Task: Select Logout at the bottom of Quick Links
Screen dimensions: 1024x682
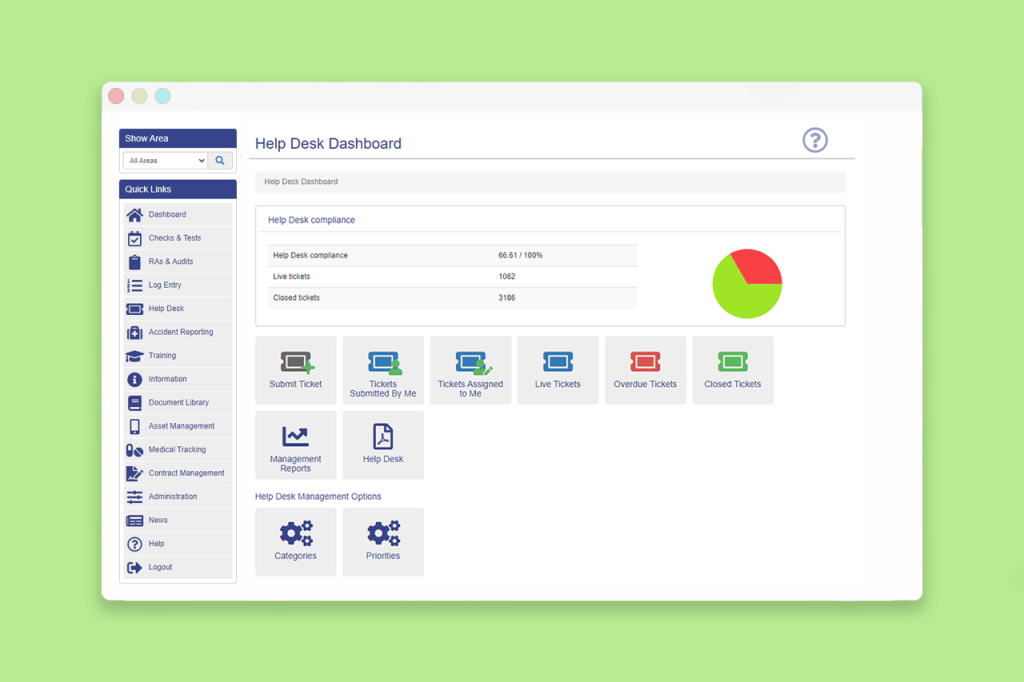Action: 162,567
